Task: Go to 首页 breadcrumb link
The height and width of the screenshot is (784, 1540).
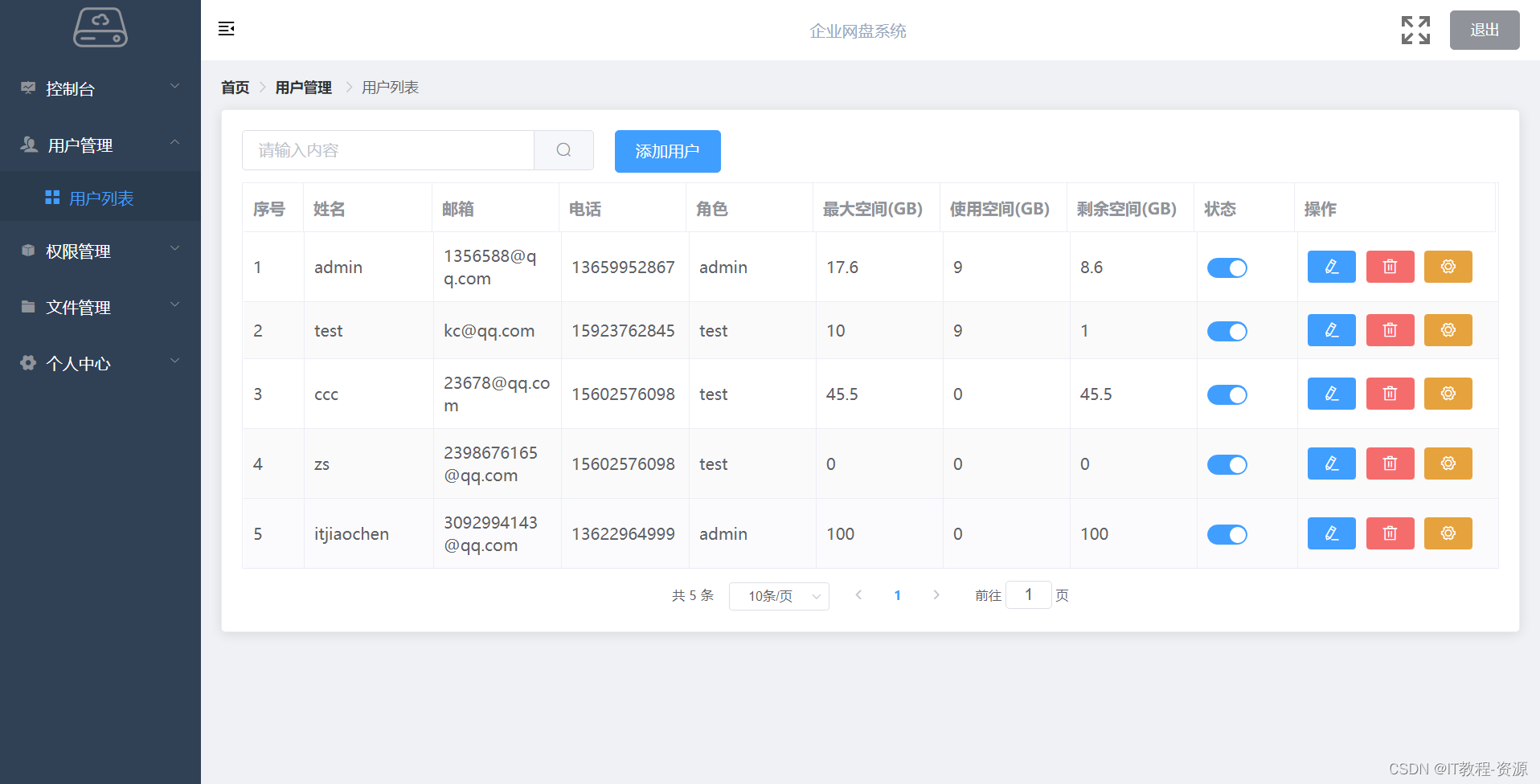Action: 236,88
